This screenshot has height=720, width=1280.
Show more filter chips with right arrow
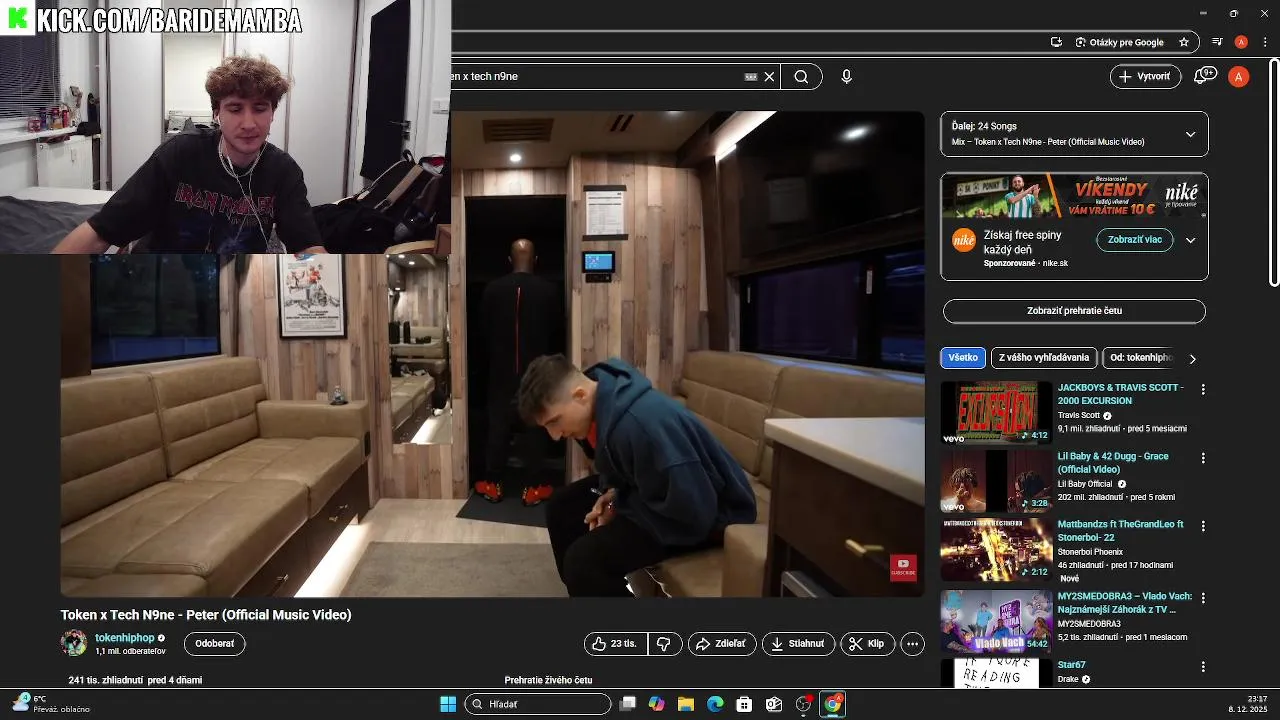click(1192, 358)
